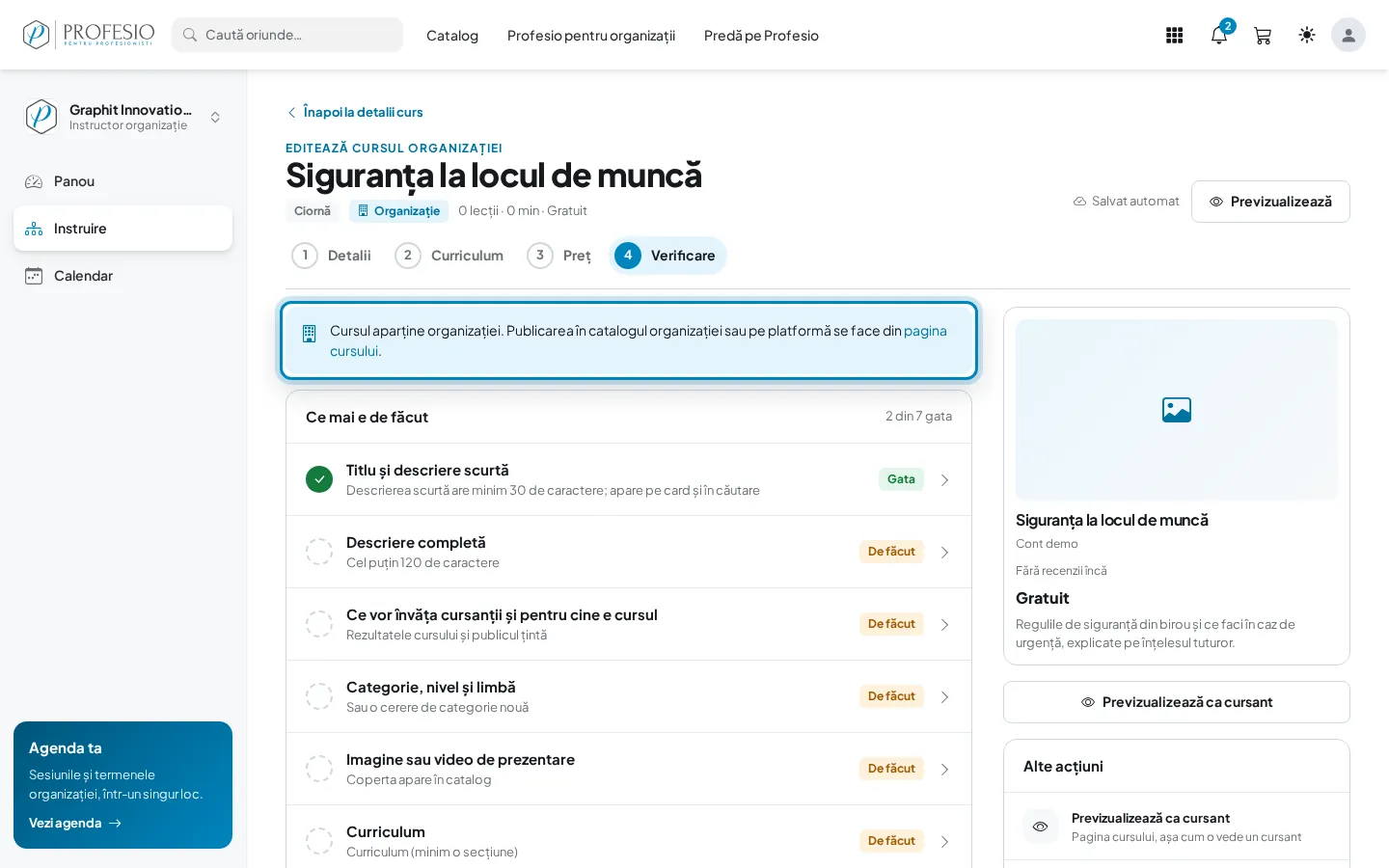Click the Ciornă status badge

(x=313, y=211)
